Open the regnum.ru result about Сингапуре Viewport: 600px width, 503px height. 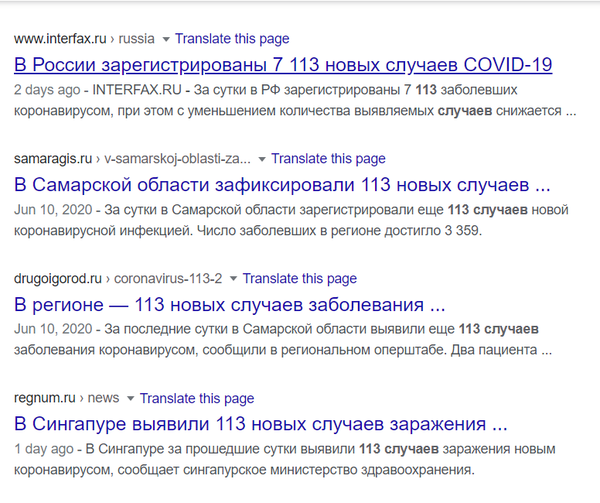click(x=261, y=424)
